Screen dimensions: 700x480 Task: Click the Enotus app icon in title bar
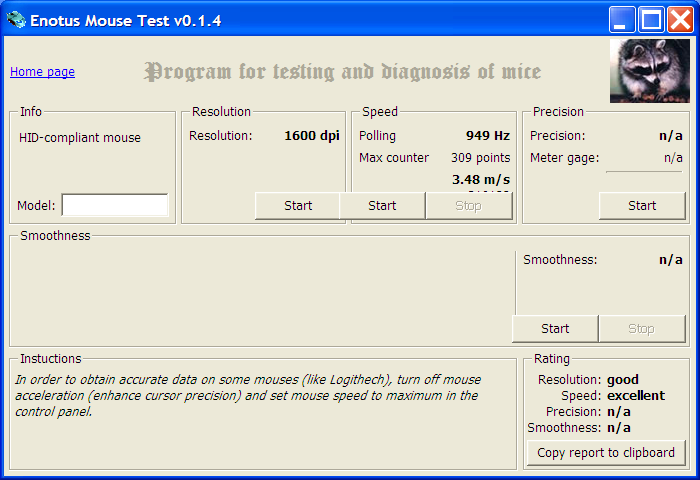16,19
